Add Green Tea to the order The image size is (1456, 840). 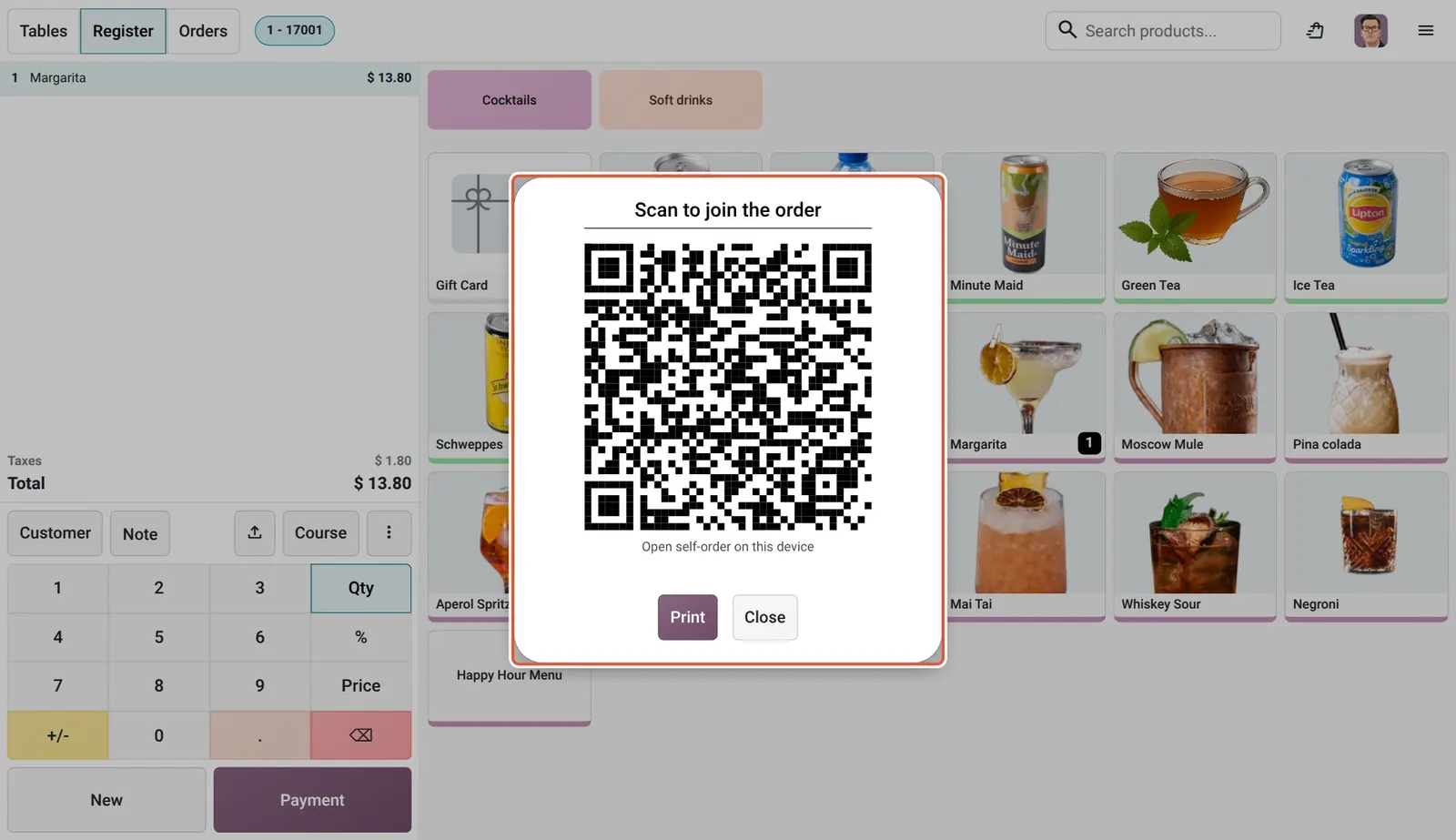click(x=1195, y=227)
